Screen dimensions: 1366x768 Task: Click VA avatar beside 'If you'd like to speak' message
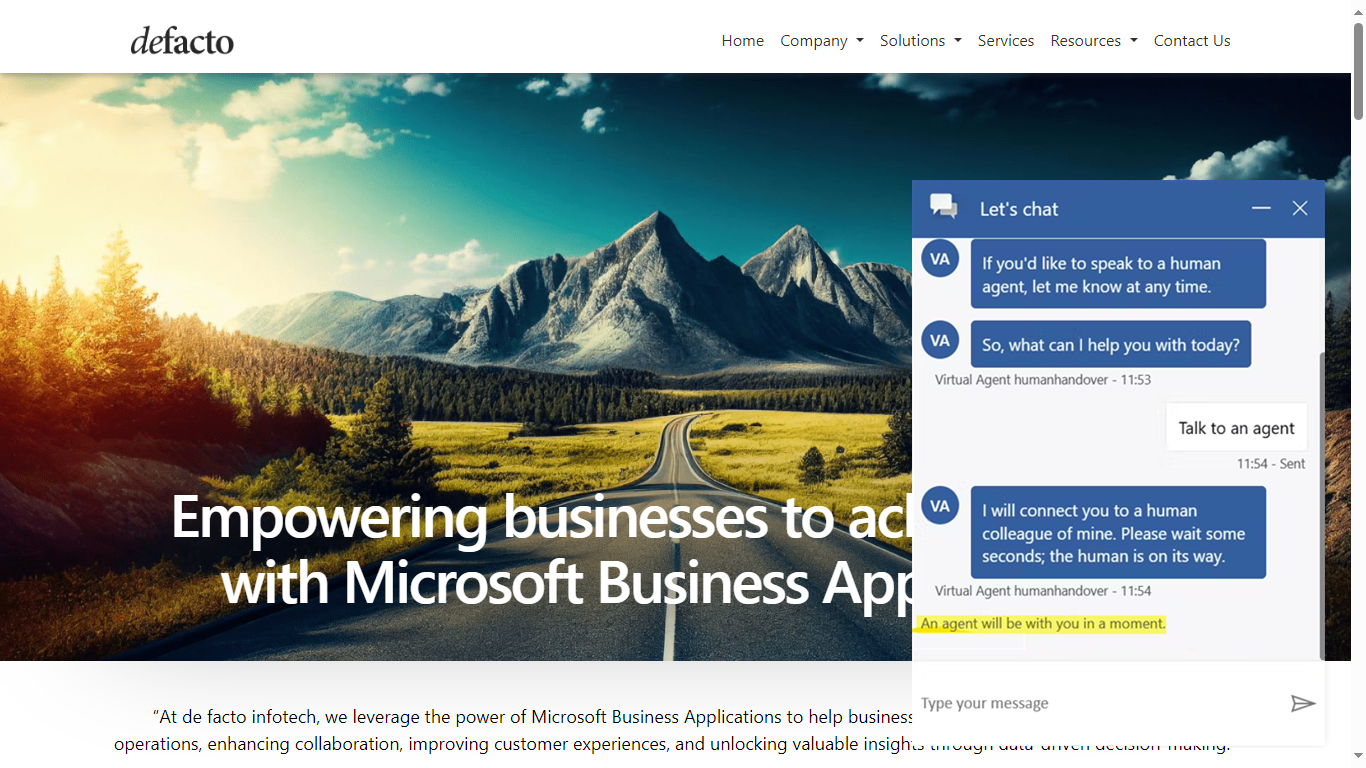(x=939, y=258)
